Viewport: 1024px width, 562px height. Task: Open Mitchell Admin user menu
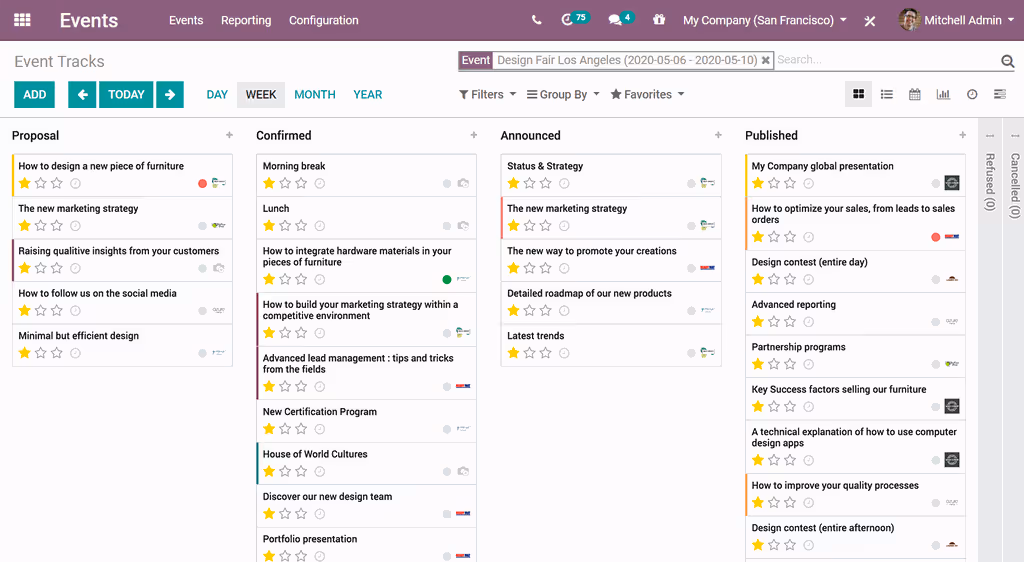pyautogui.click(x=957, y=20)
